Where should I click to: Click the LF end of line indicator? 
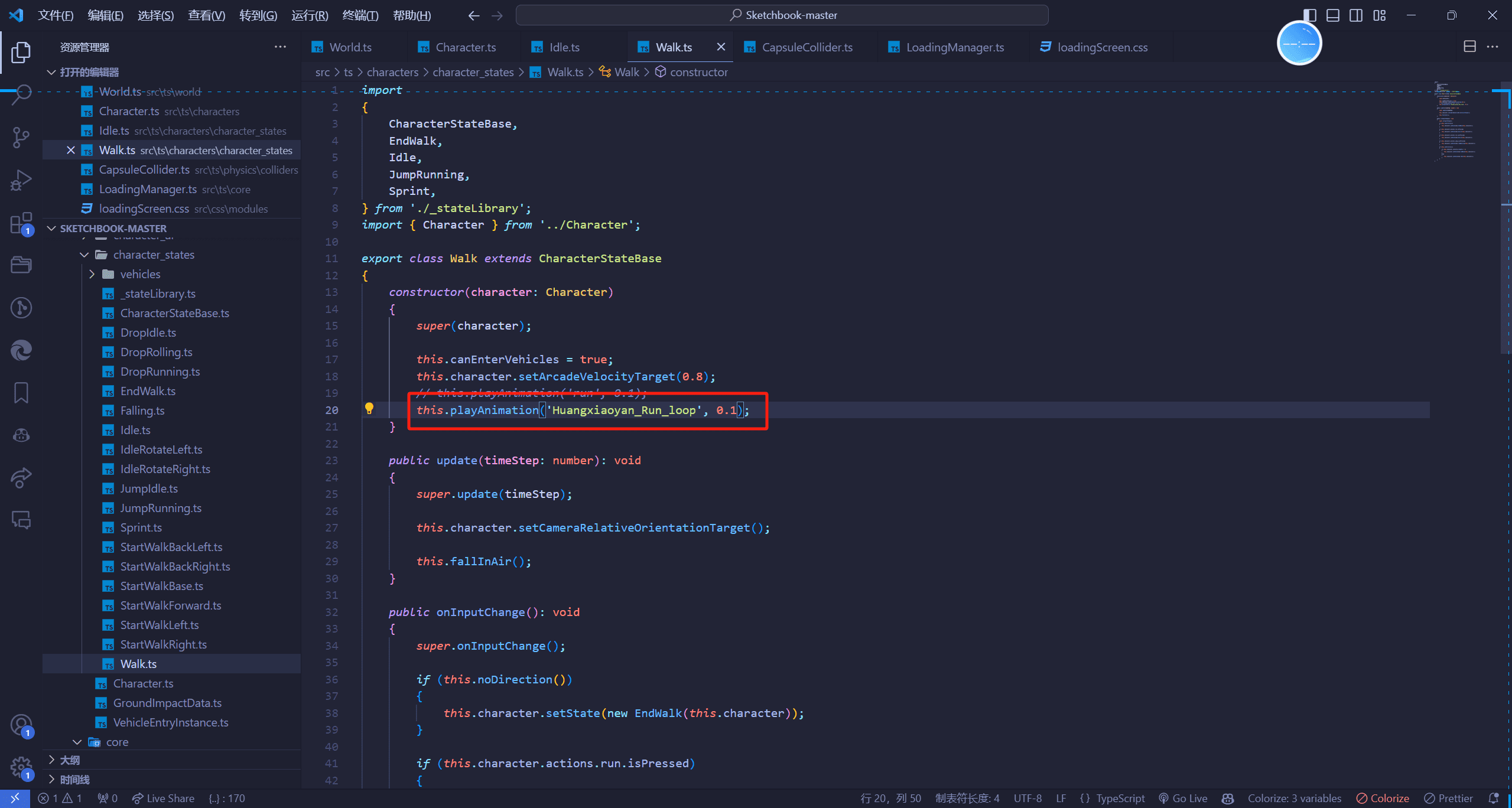pos(1061,798)
